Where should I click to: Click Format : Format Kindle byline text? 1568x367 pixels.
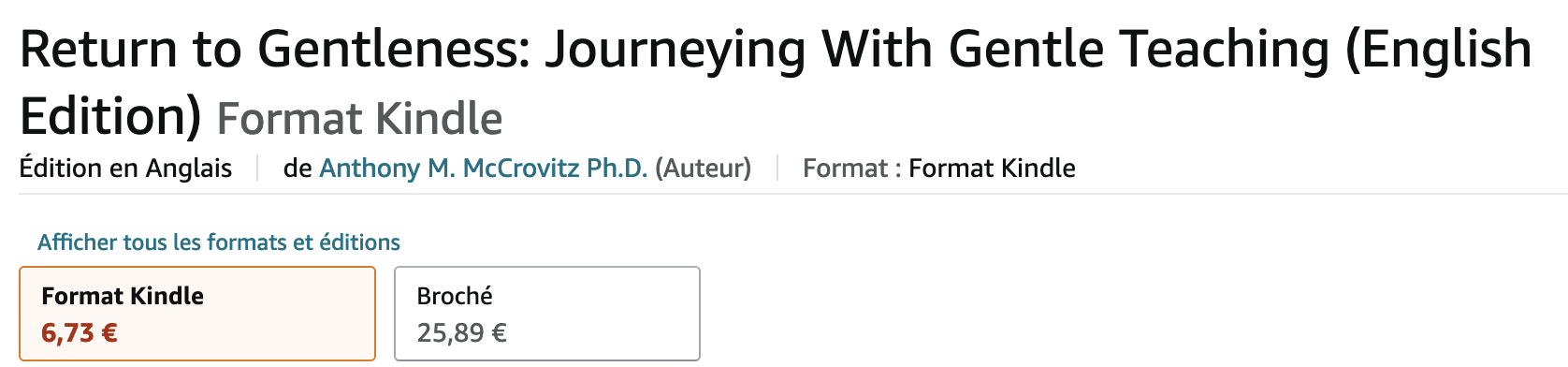(939, 169)
